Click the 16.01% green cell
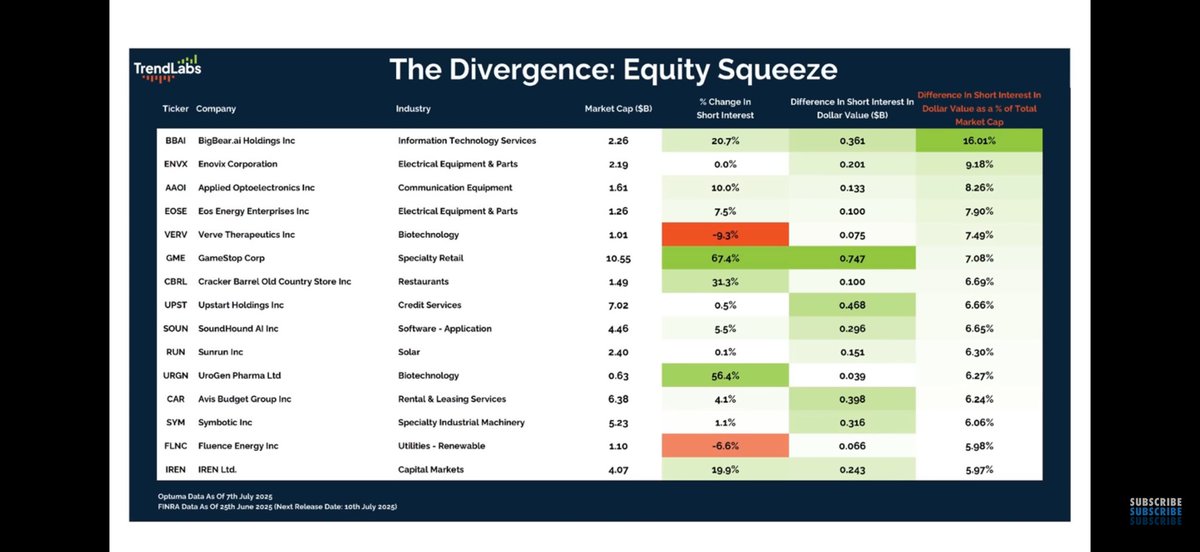The image size is (1200, 552). tap(980, 140)
